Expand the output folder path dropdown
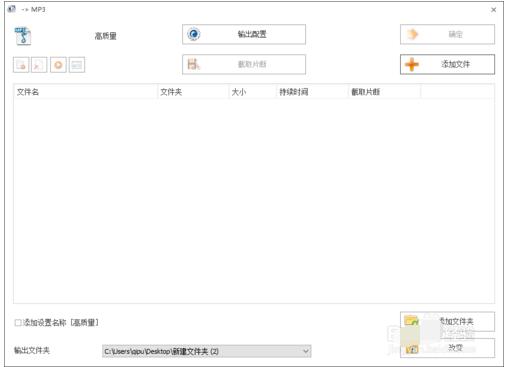The height and width of the screenshot is (367, 511). (x=305, y=351)
